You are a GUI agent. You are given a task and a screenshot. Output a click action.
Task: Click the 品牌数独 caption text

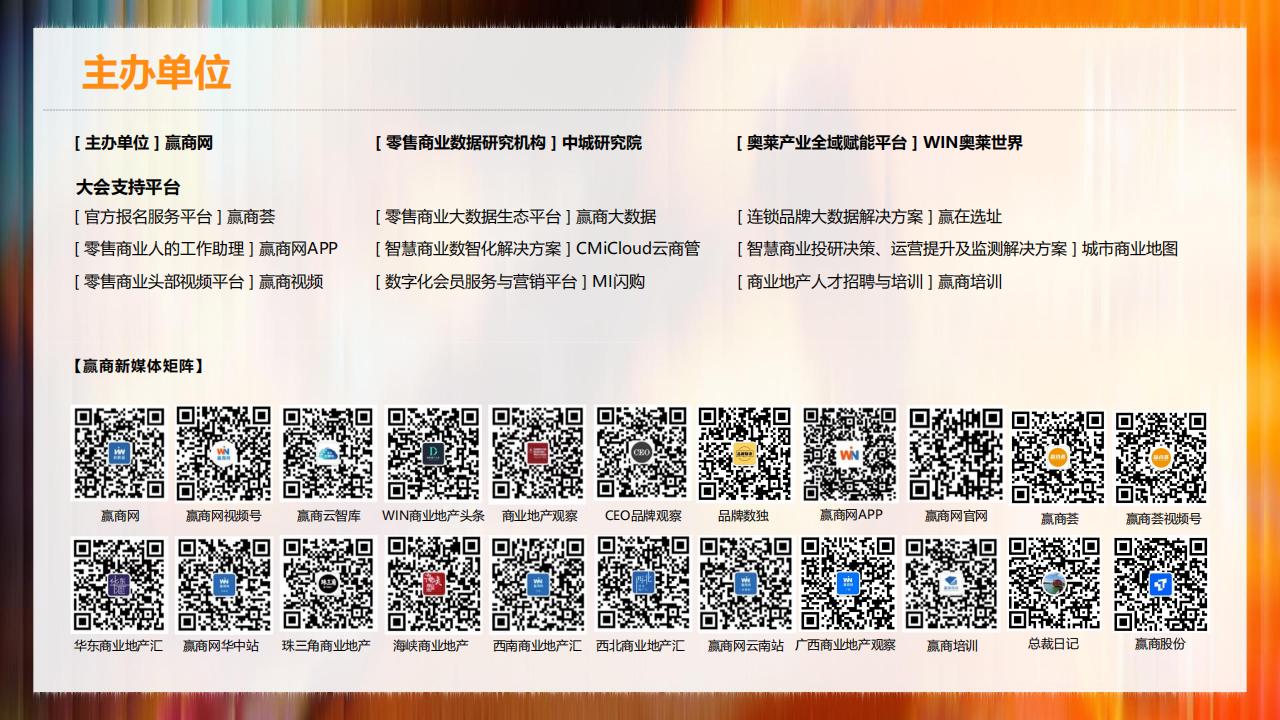point(743,516)
